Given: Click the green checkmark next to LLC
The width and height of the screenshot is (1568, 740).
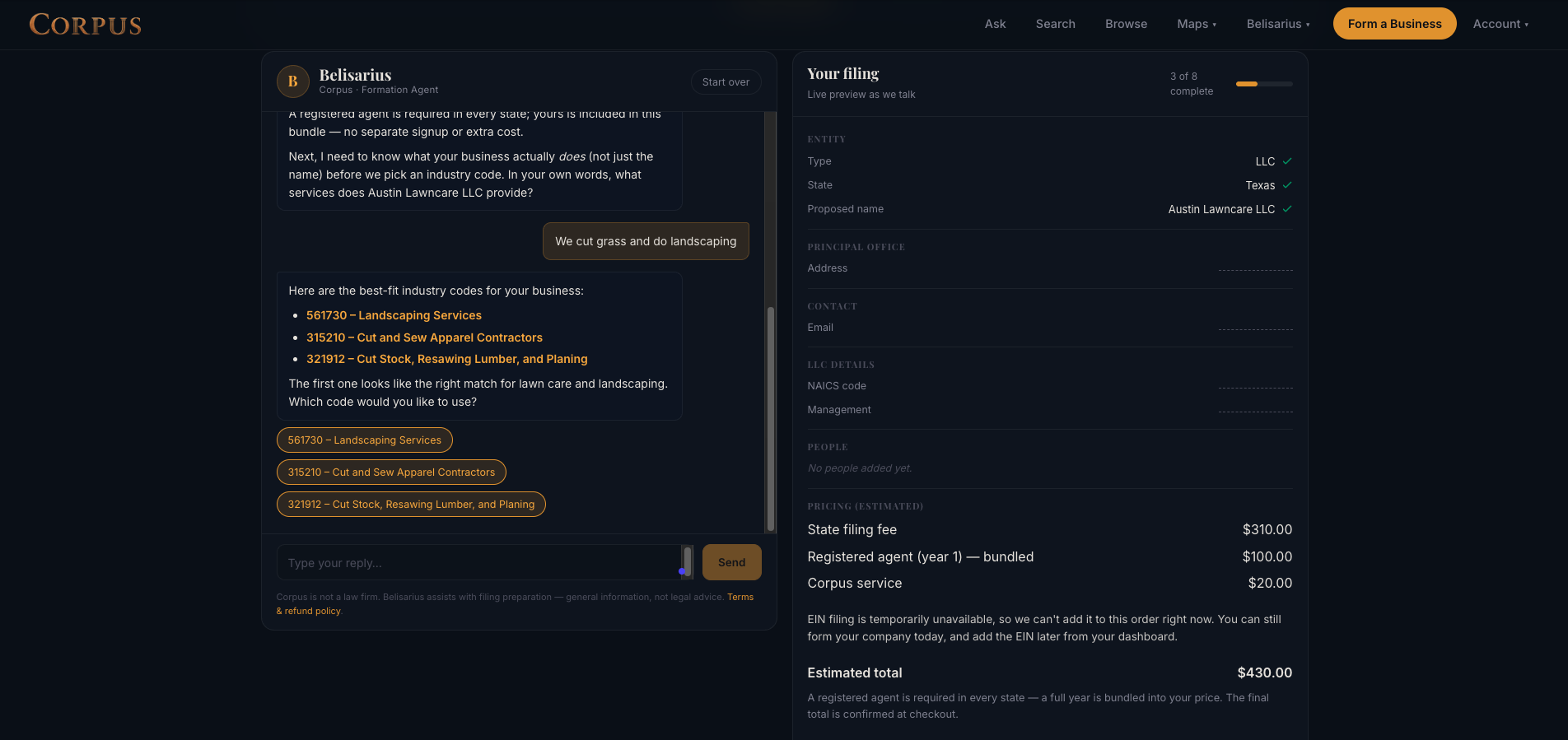Looking at the screenshot, I should 1287,161.
